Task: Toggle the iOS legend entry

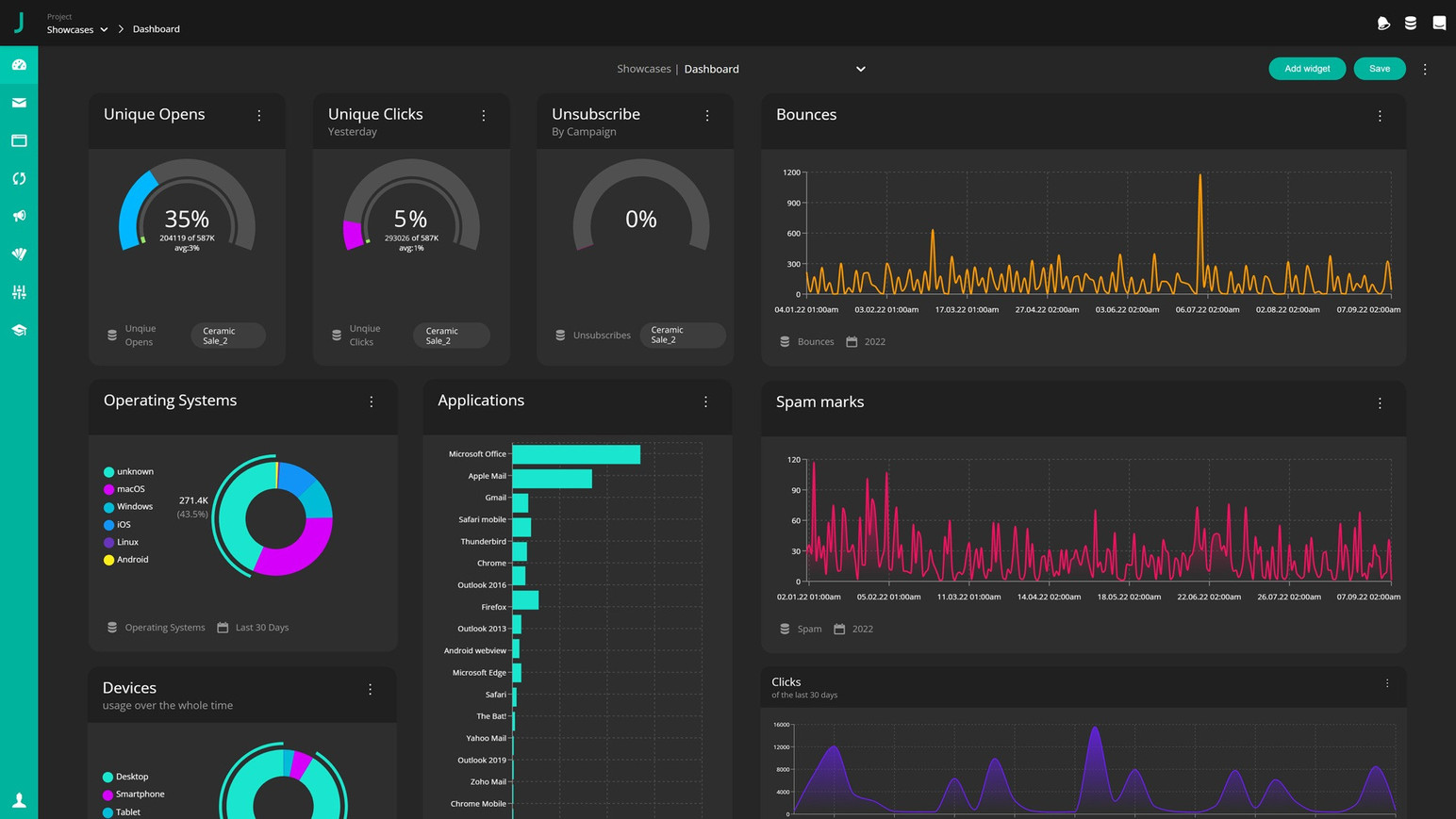Action: (117, 525)
